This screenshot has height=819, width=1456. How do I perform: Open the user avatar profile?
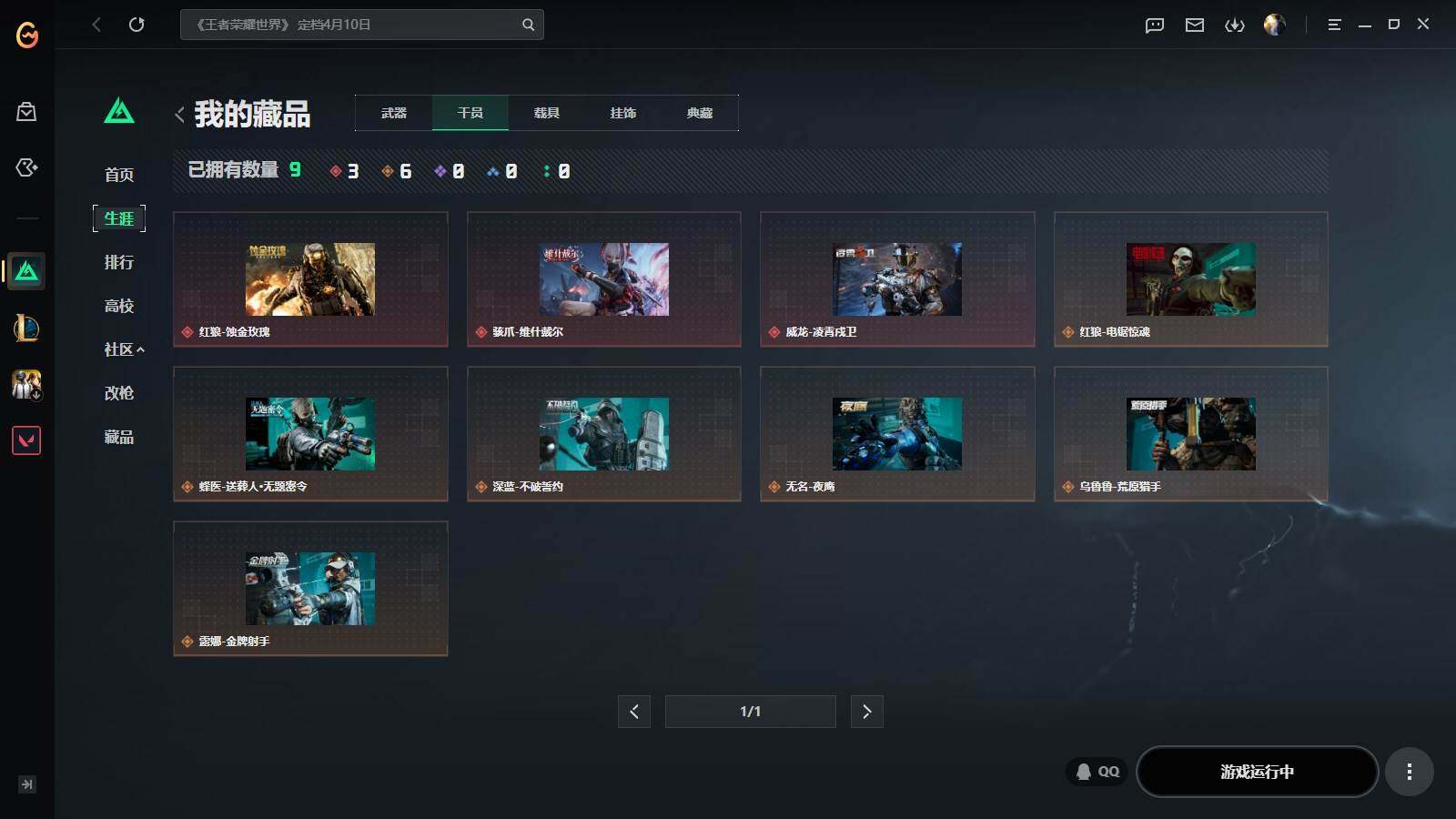[x=1275, y=25]
